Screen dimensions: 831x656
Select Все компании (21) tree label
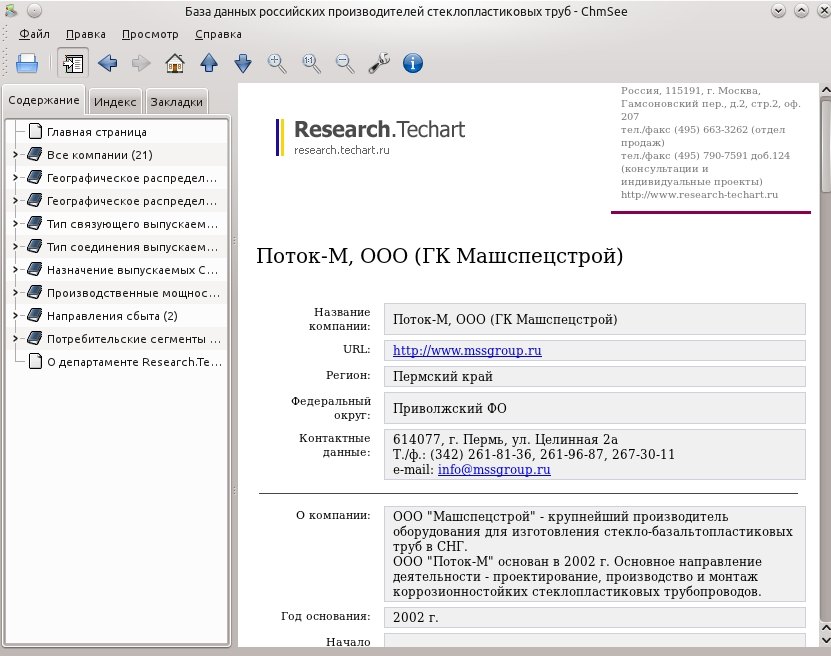pyautogui.click(x=100, y=155)
